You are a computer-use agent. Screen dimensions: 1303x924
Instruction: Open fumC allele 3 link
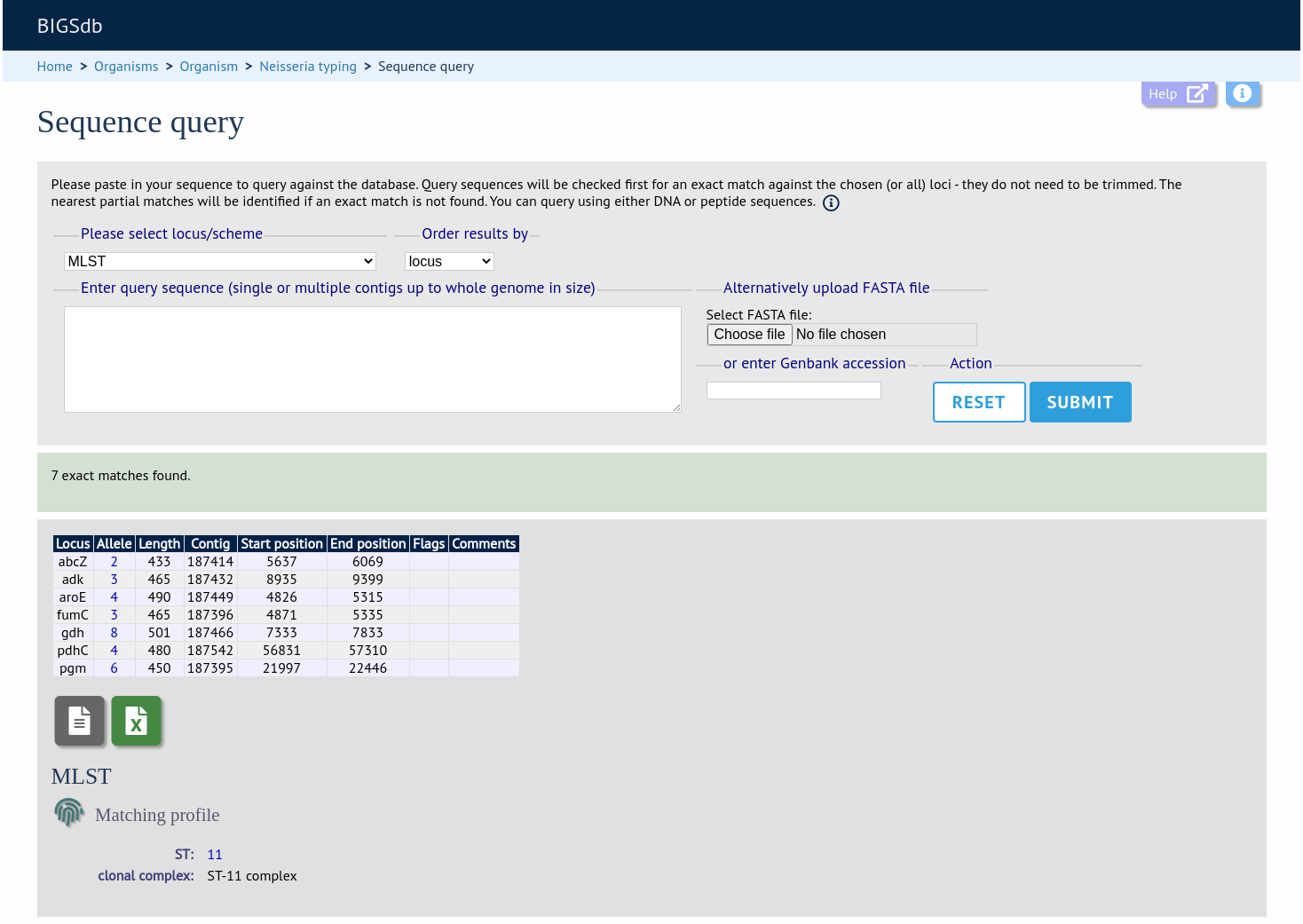point(114,615)
